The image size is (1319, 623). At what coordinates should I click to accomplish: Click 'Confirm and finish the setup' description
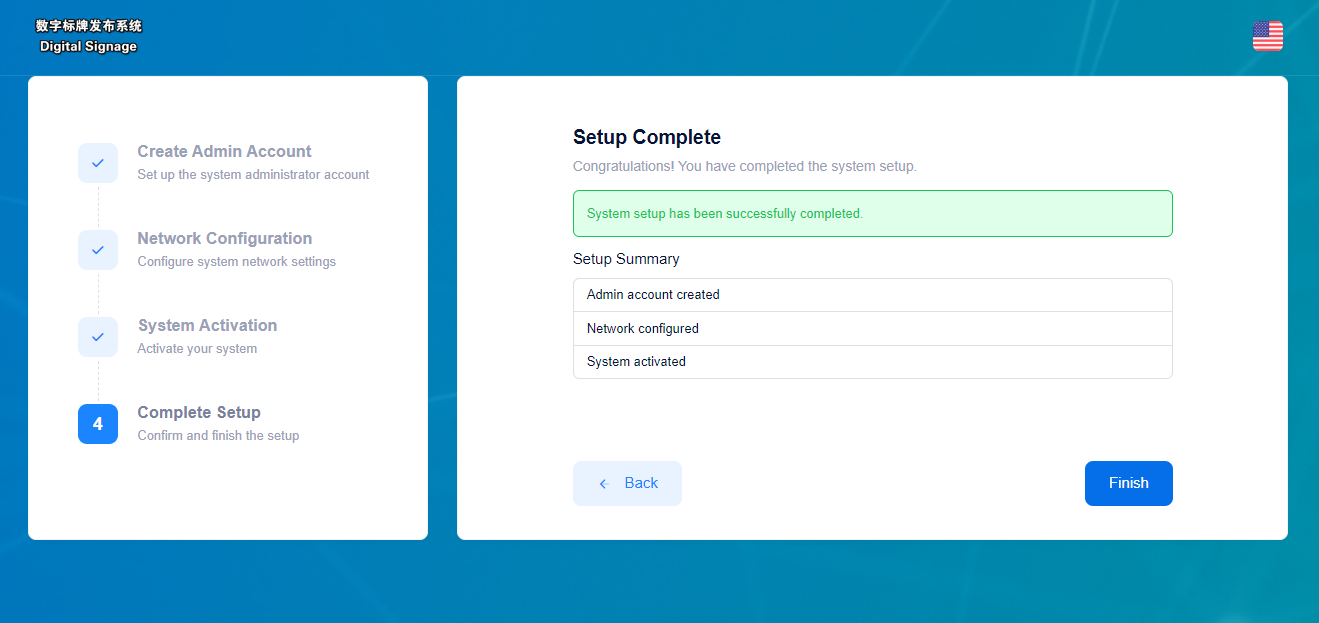[x=218, y=436]
